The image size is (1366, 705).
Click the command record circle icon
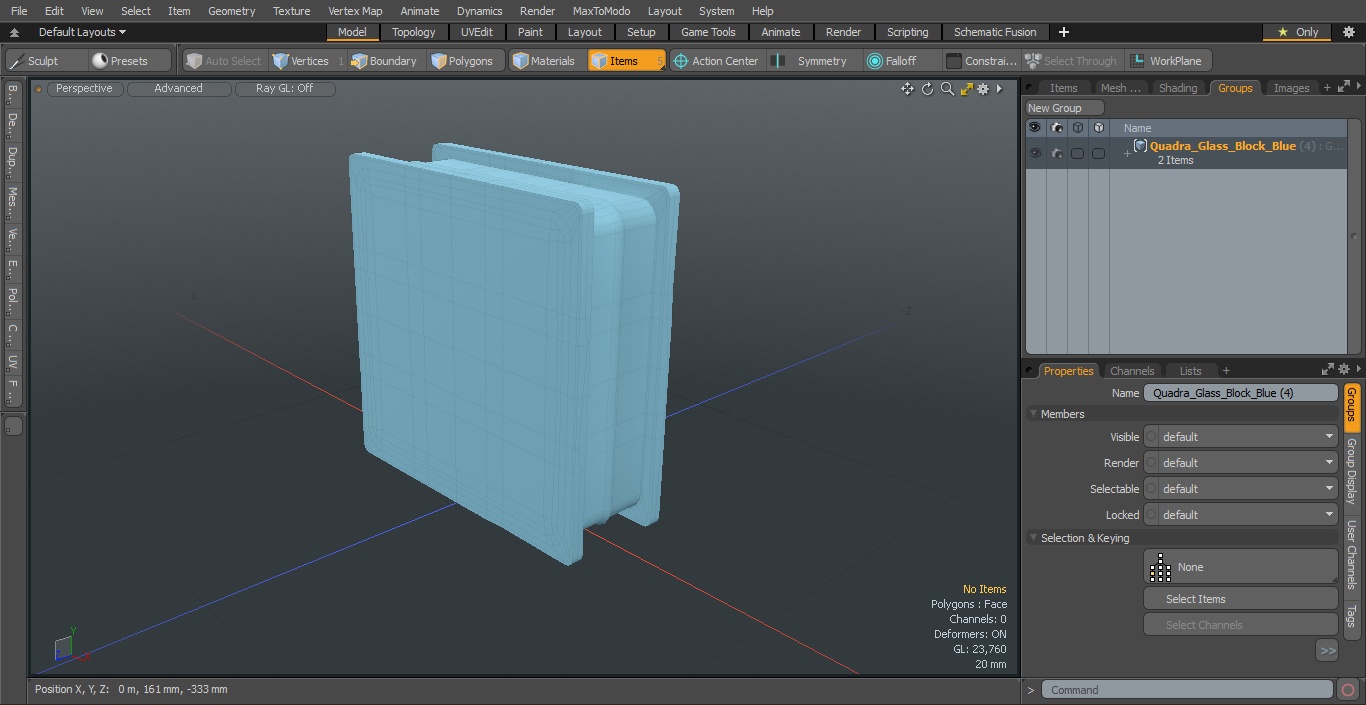[1348, 690]
